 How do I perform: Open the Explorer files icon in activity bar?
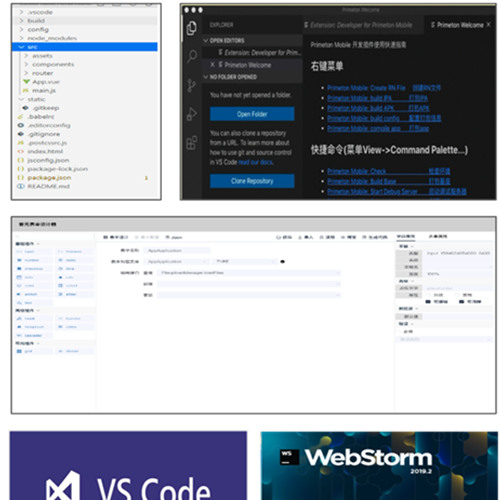pos(192,28)
